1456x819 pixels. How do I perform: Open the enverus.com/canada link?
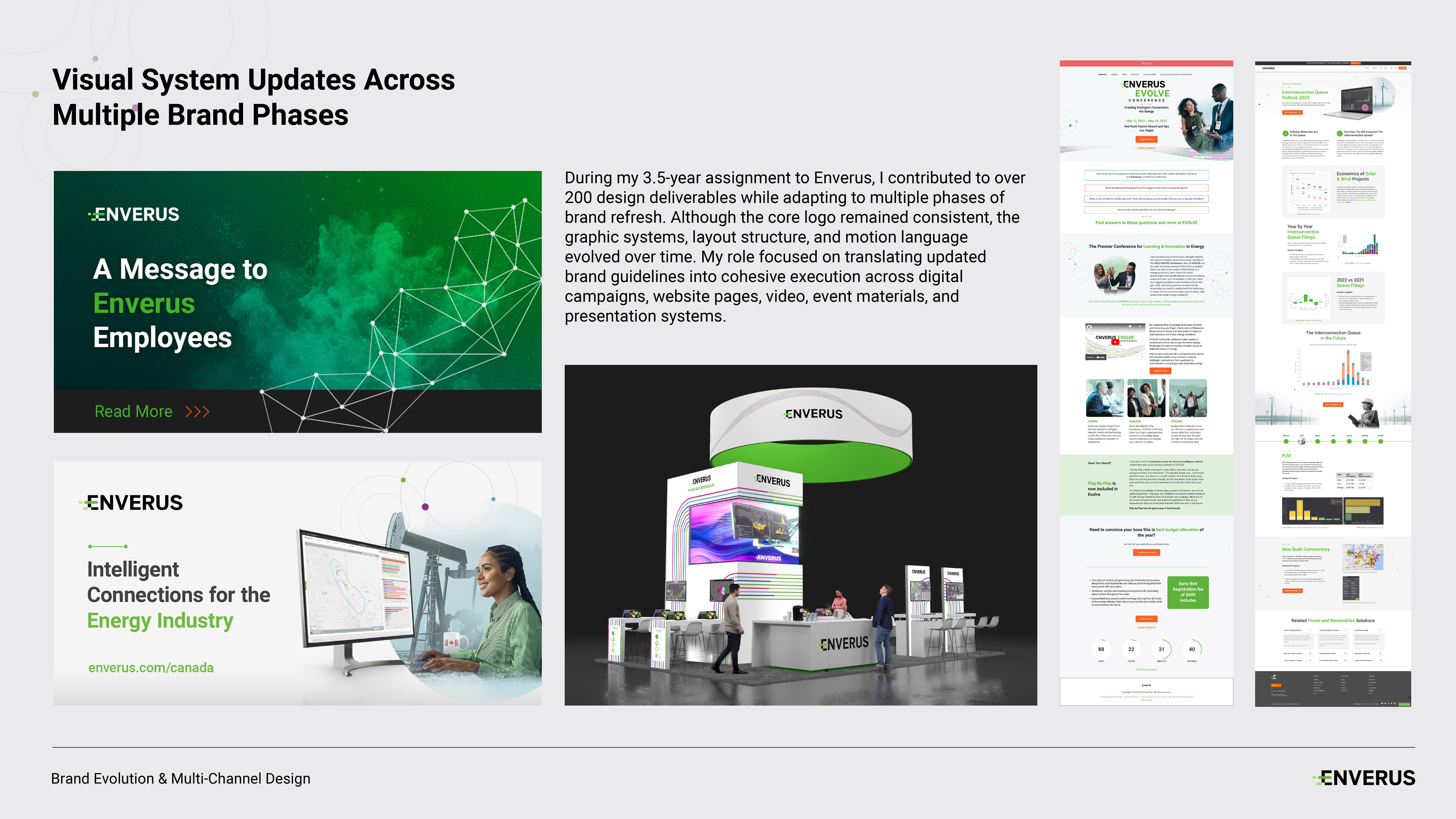[x=151, y=668]
